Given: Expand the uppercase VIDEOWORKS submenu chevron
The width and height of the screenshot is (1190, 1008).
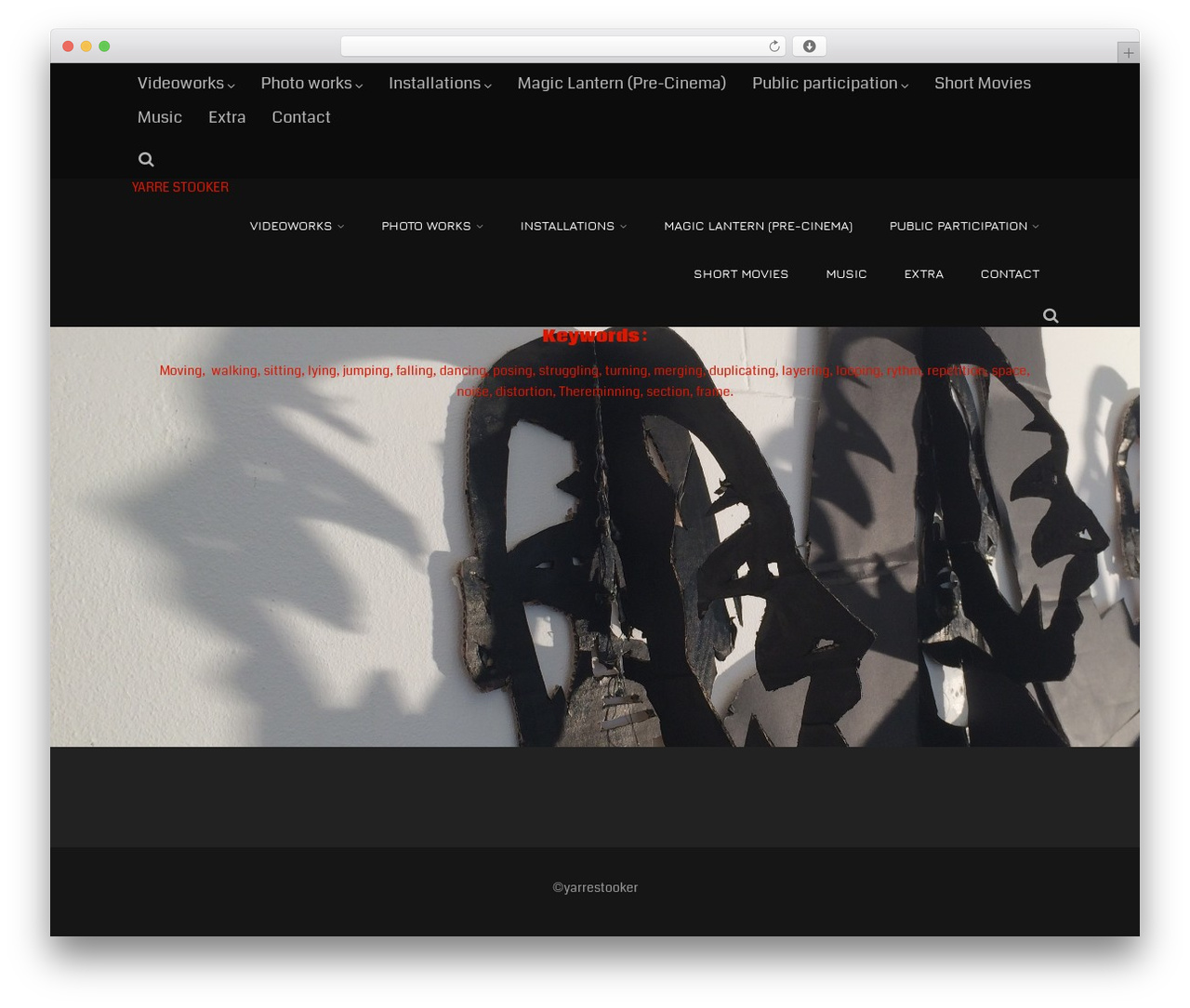Looking at the screenshot, I should [340, 226].
